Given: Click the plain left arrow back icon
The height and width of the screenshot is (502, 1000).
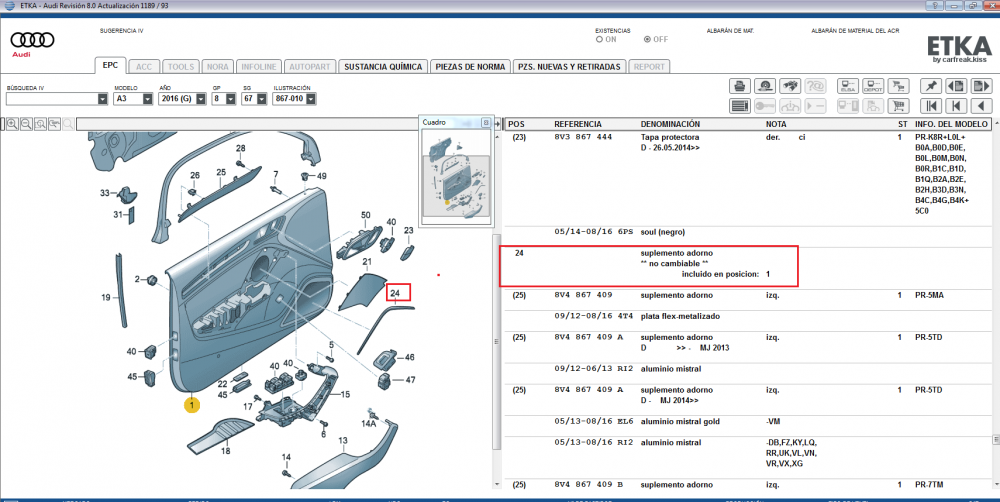Looking at the screenshot, I should [981, 106].
